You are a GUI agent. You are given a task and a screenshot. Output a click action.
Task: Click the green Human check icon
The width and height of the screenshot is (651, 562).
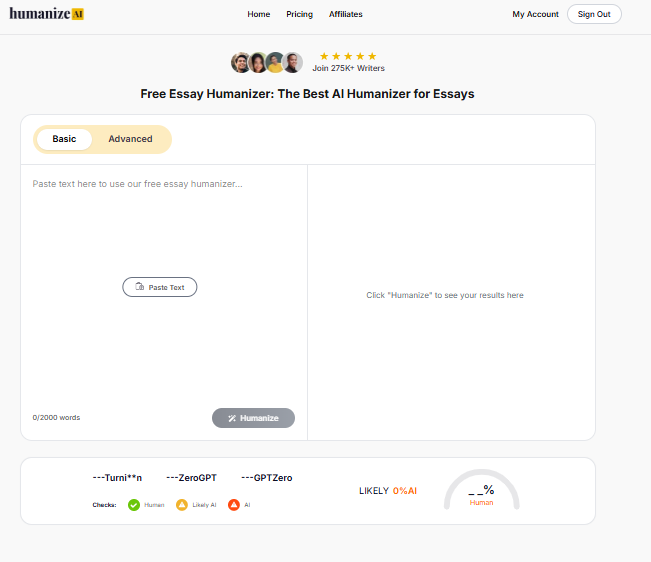pyautogui.click(x=134, y=505)
